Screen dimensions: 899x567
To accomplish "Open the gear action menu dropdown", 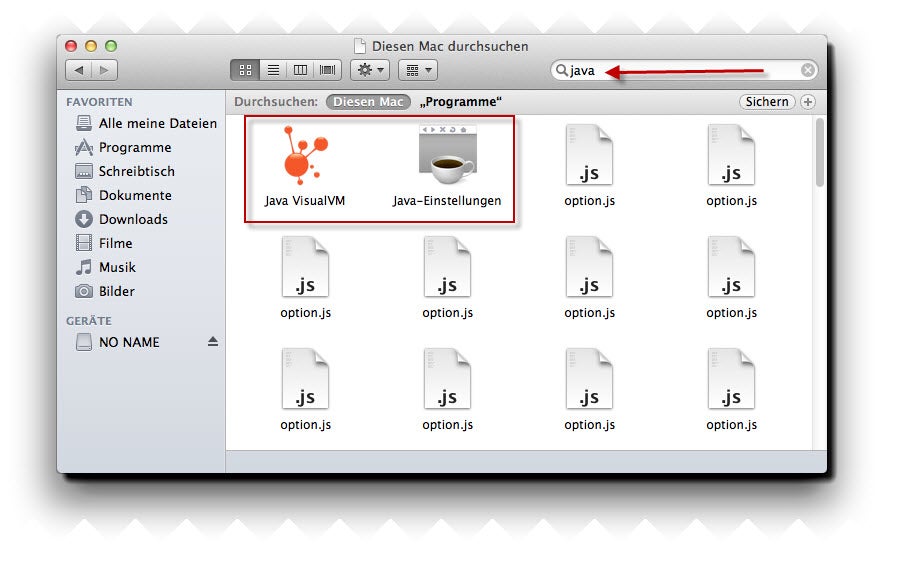I will coord(371,70).
